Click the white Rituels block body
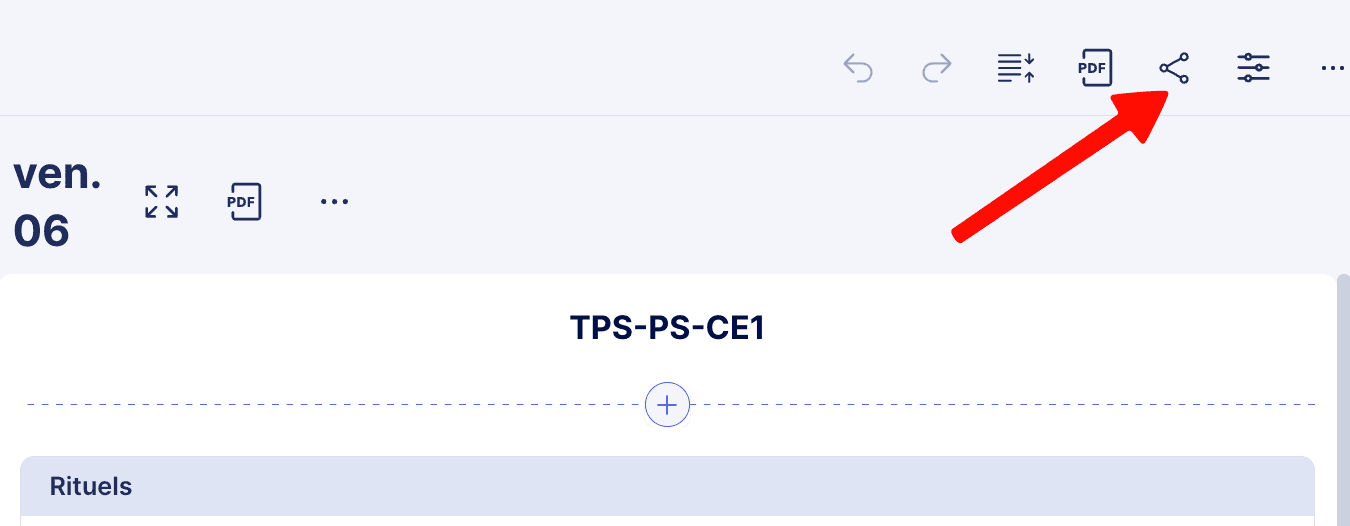 click(x=667, y=521)
